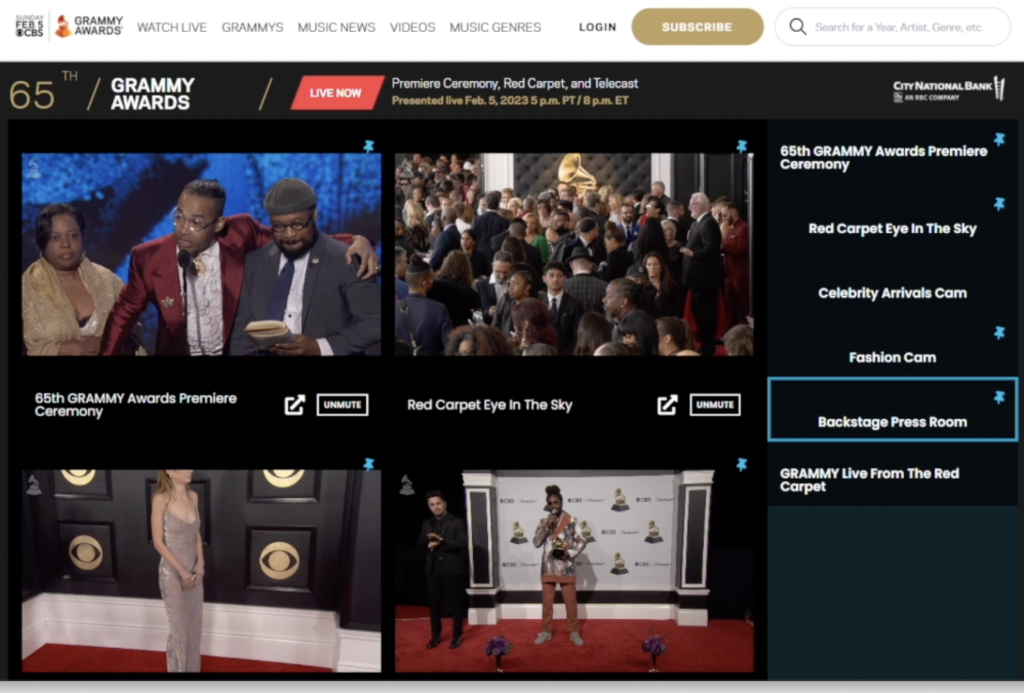Open the Watch Live nav item
Viewport: 1024px width, 693px height.
(172, 27)
